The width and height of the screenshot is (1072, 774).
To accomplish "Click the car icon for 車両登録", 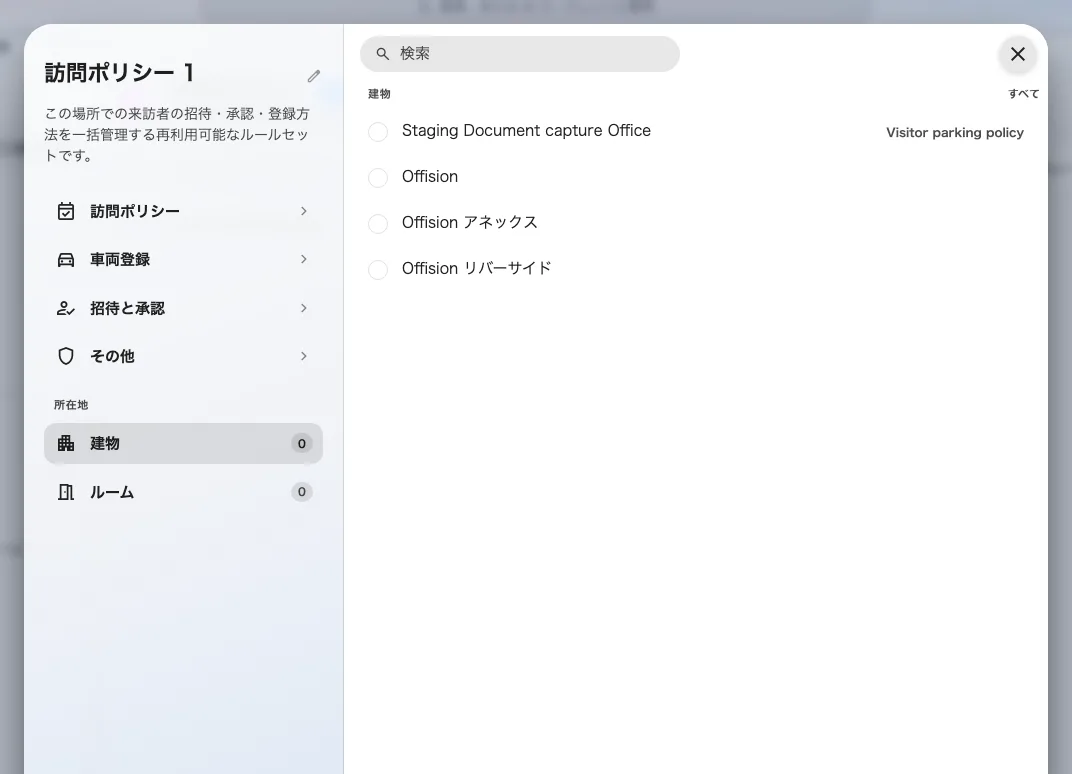I will [66, 260].
